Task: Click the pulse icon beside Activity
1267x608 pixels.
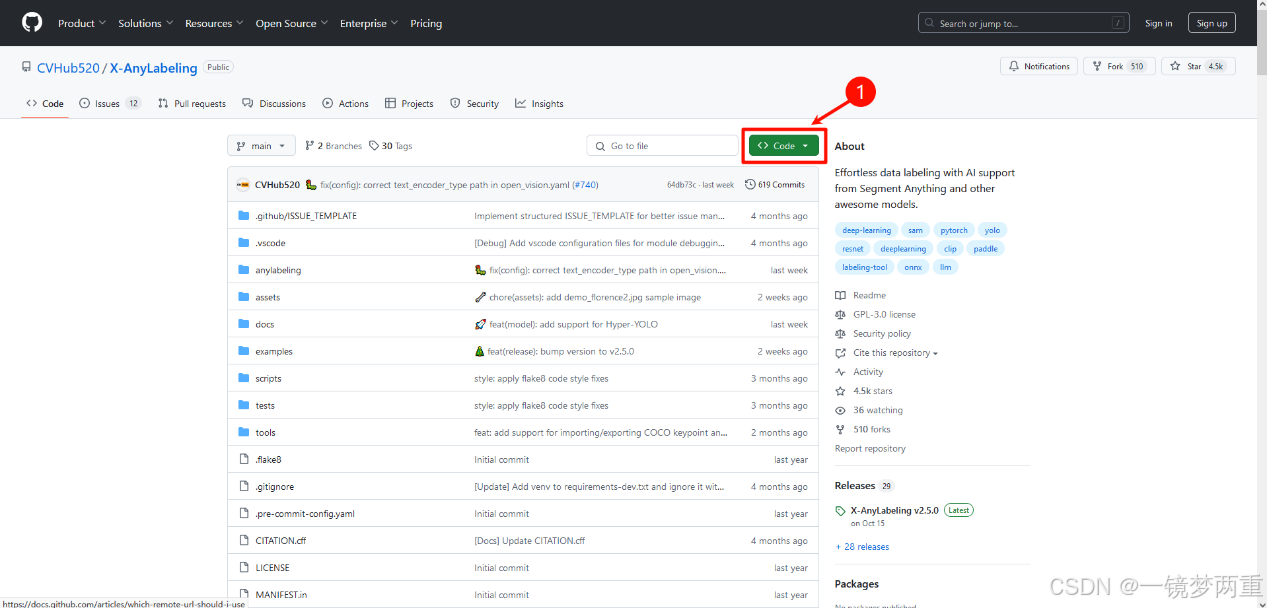Action: pos(841,372)
